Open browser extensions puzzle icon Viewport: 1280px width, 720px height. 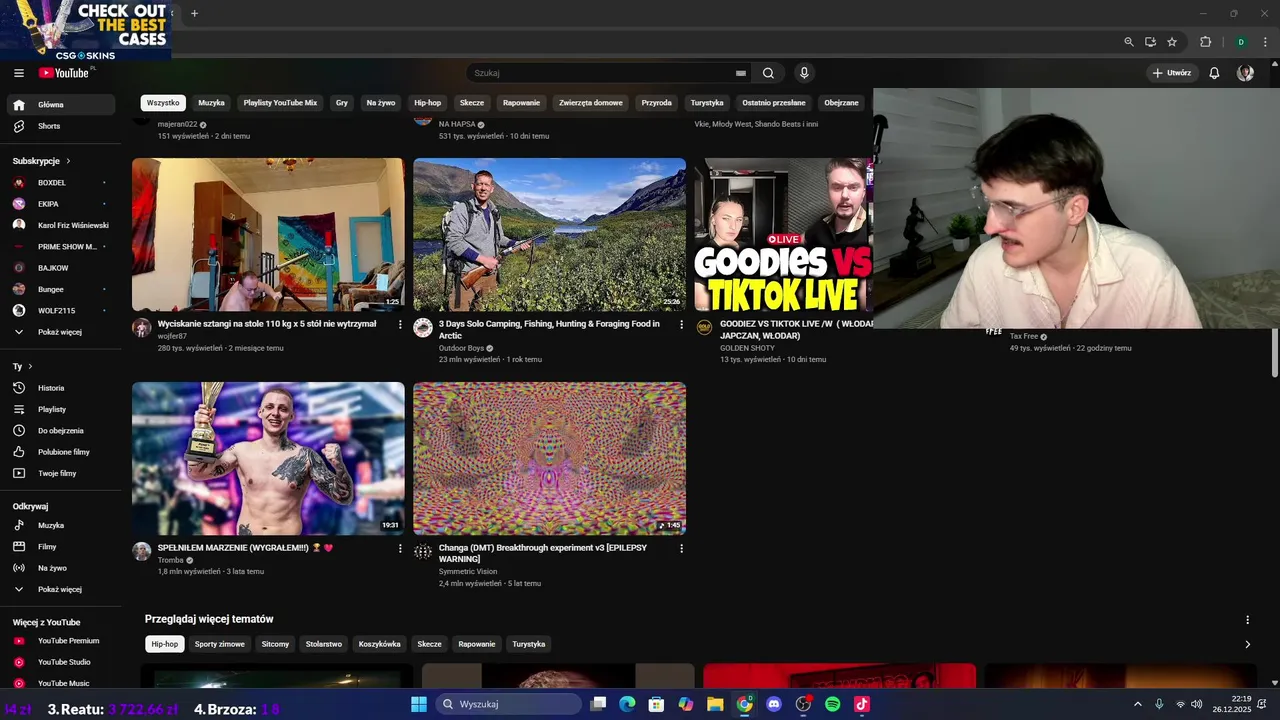1205,42
